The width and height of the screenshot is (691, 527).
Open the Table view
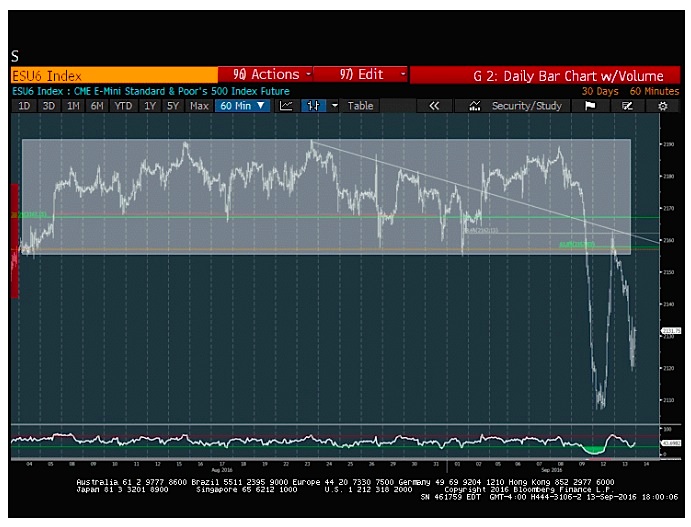tap(360, 106)
